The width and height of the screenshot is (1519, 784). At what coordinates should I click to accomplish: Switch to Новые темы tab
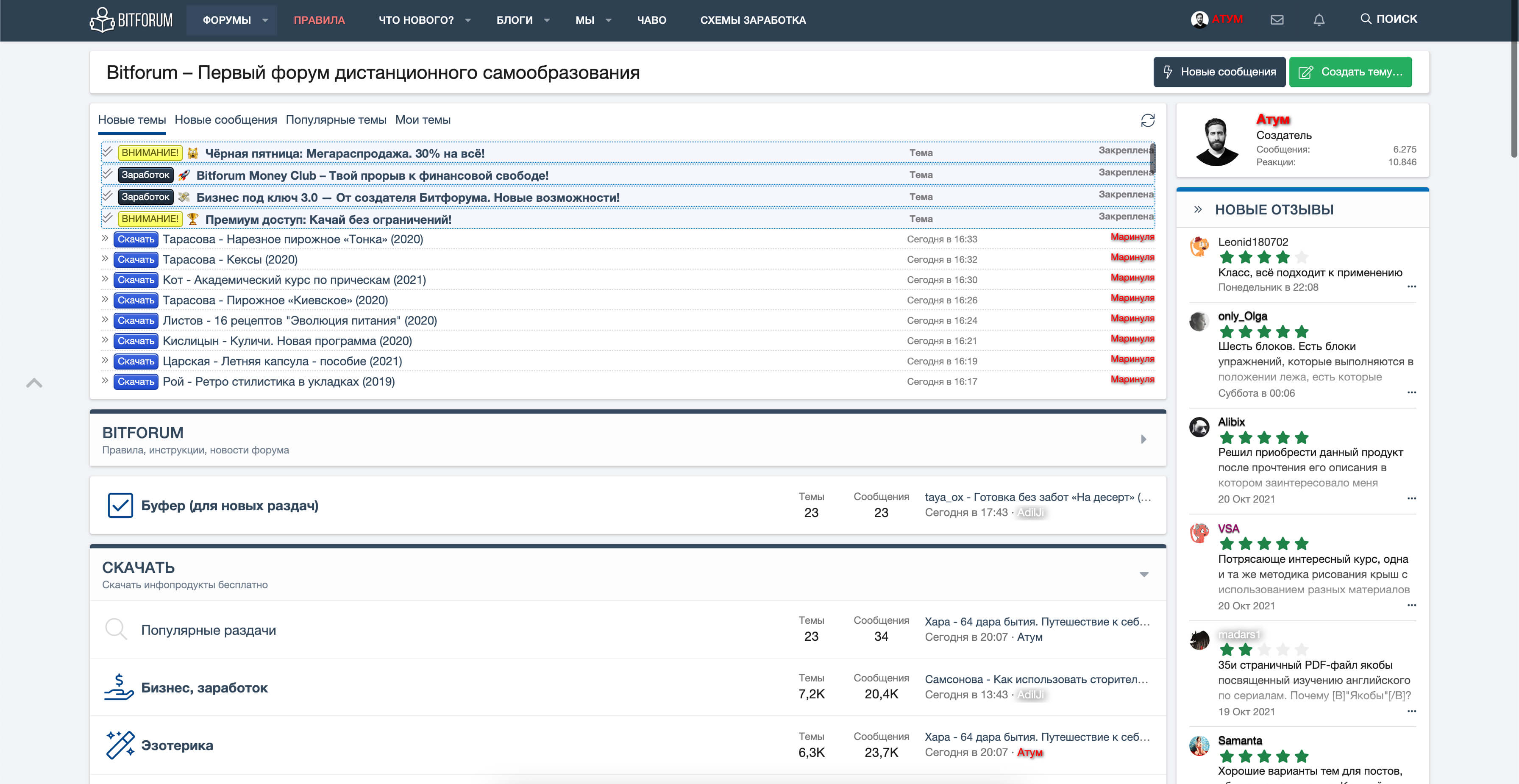click(132, 120)
